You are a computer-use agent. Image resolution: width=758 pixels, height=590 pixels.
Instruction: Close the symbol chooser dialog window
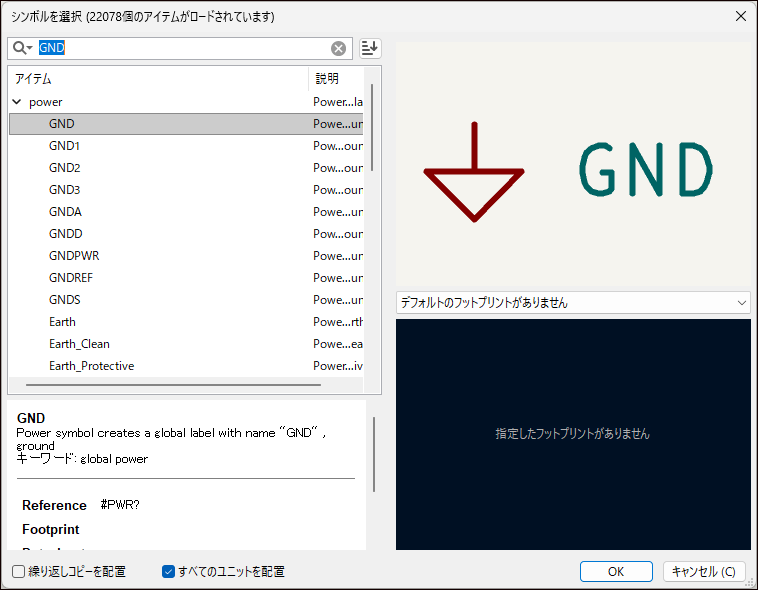tap(740, 16)
